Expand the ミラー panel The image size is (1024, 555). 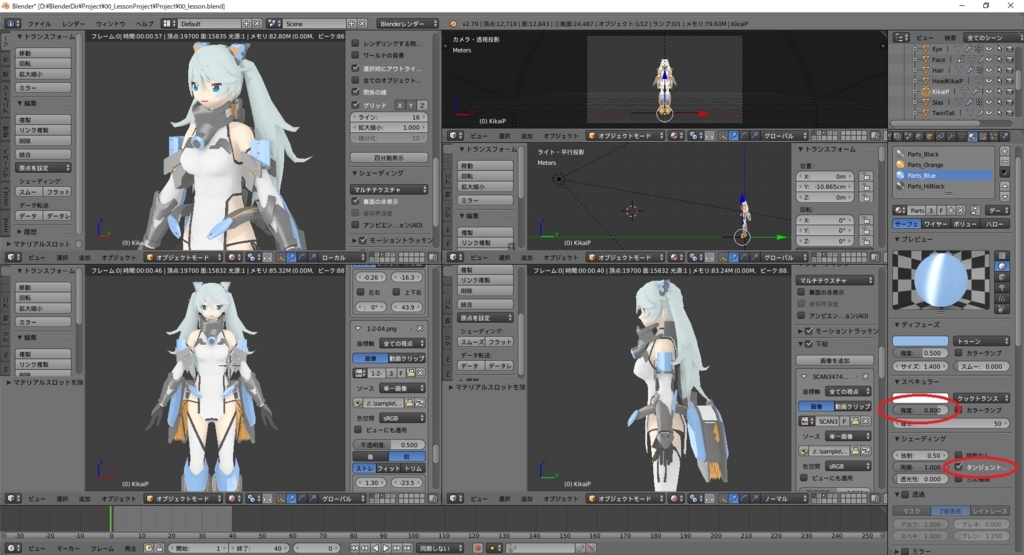coord(897,551)
